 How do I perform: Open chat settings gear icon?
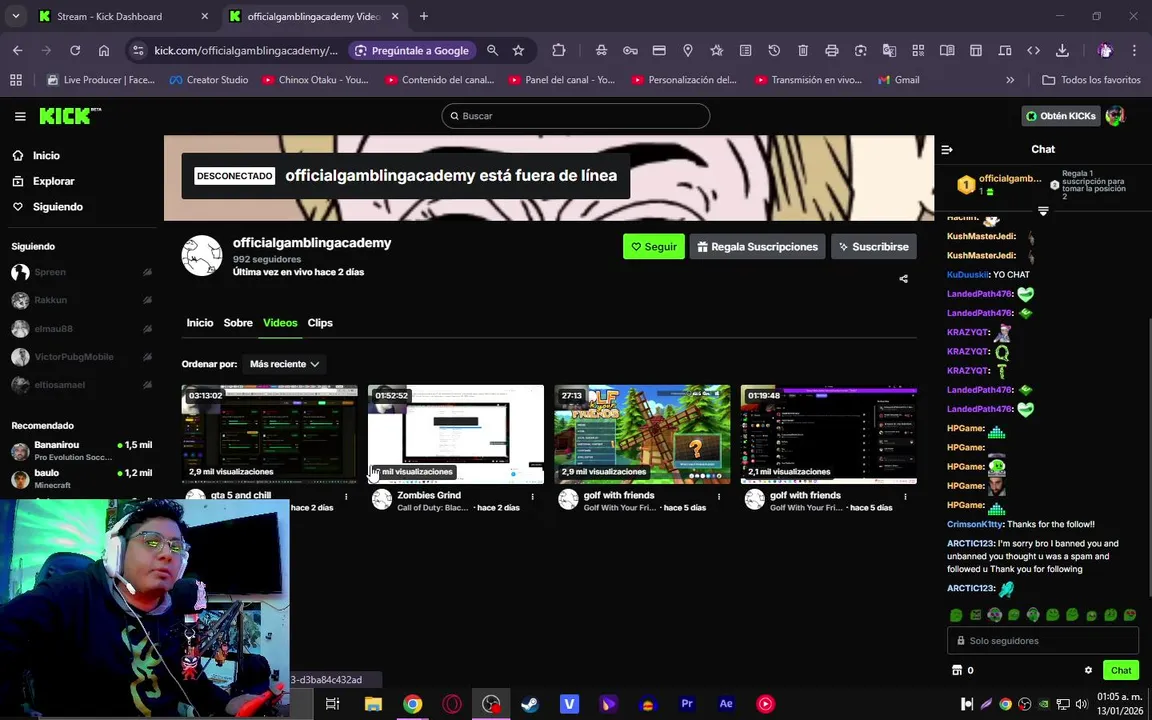[1088, 670]
